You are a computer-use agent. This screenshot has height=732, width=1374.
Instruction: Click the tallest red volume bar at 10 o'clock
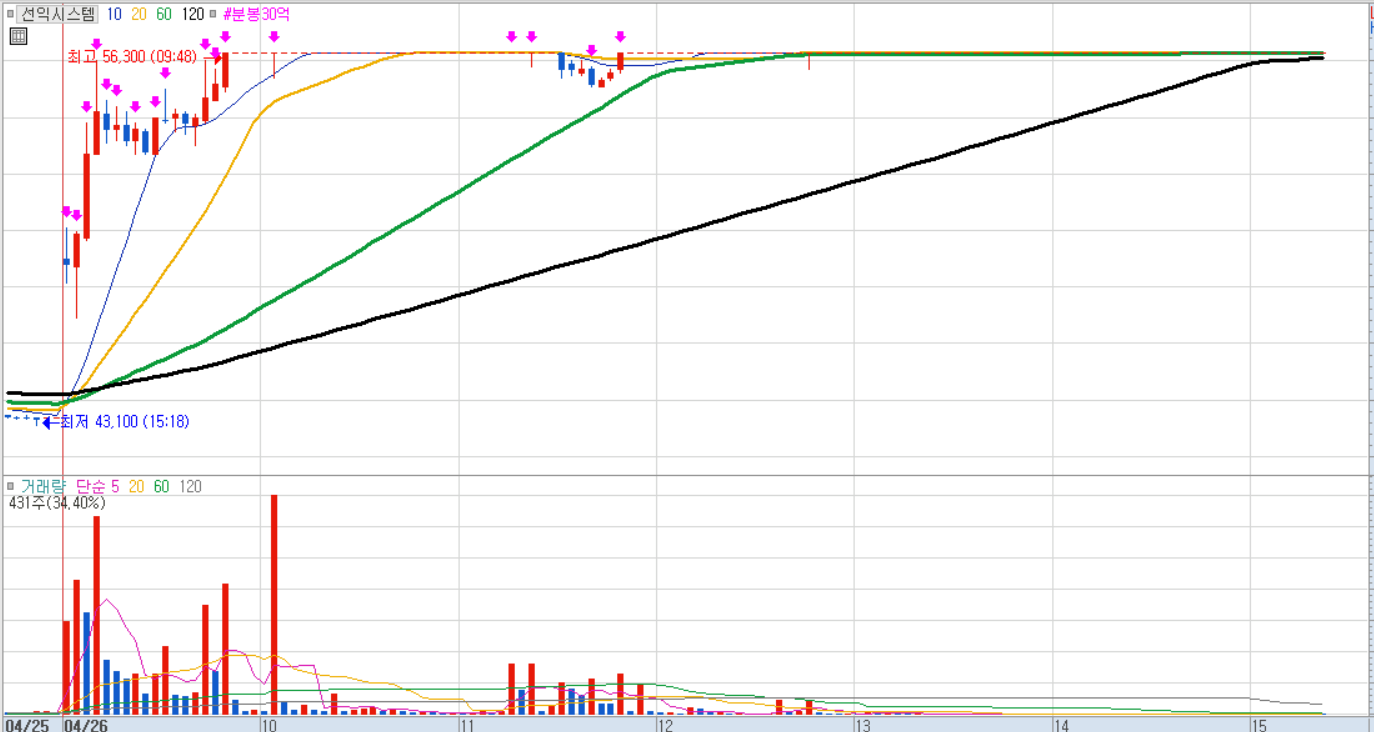pyautogui.click(x=274, y=604)
